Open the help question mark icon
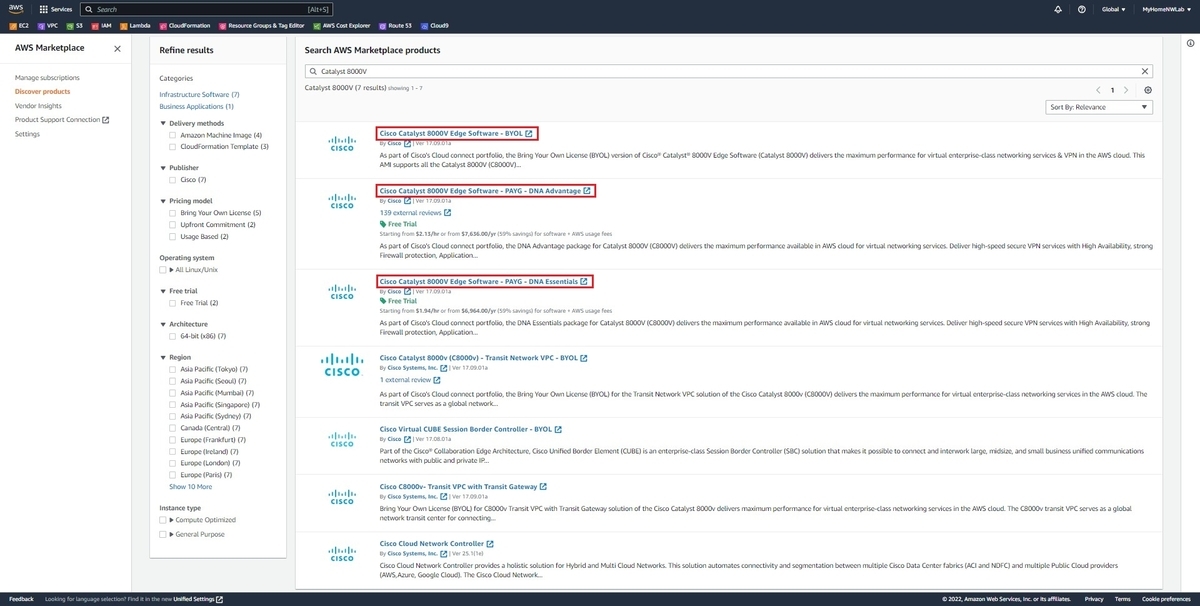 click(x=1081, y=9)
